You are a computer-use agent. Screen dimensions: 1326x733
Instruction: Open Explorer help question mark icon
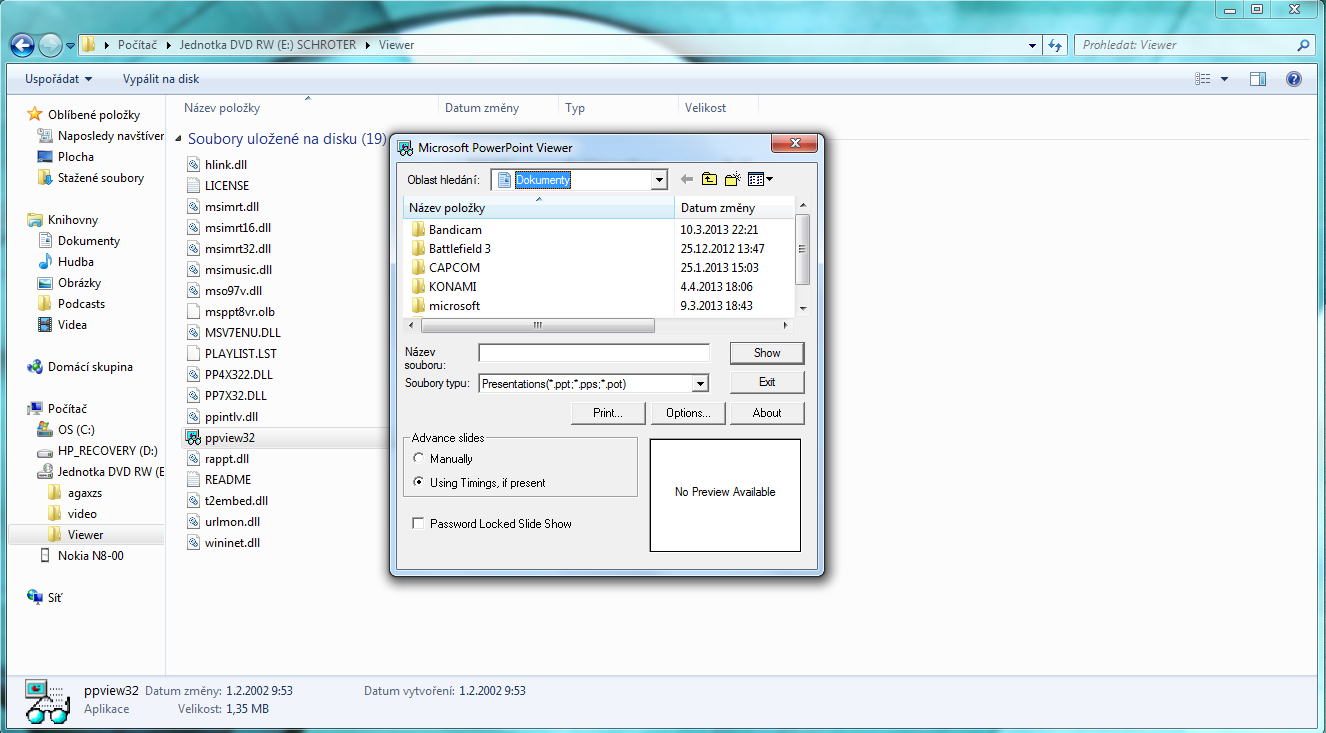pos(1293,79)
